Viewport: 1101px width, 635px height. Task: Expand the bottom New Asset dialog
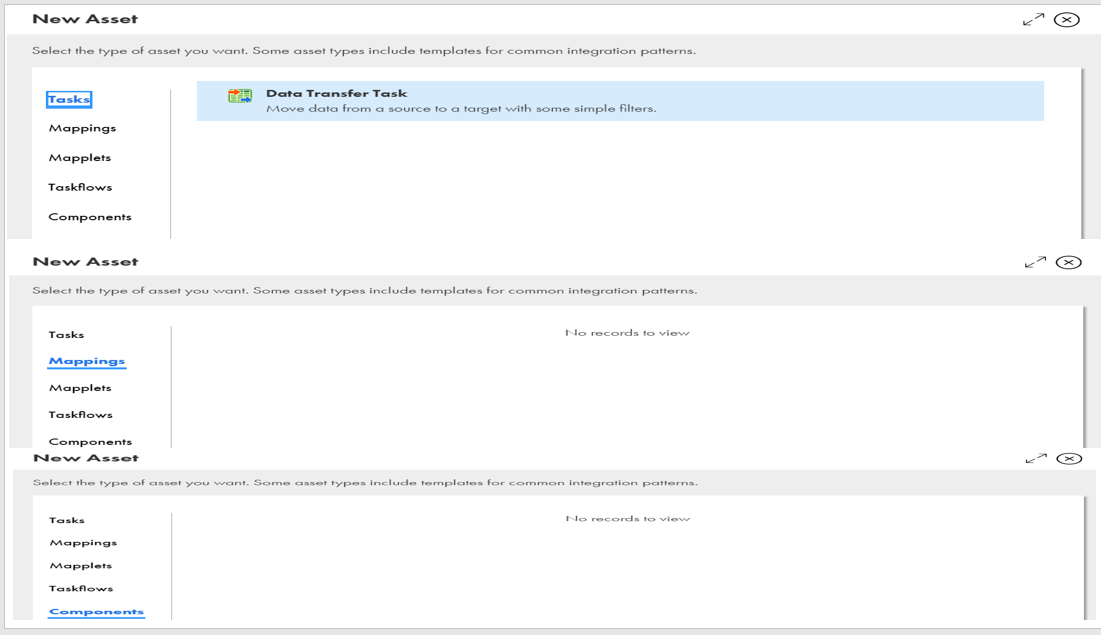coord(1036,459)
